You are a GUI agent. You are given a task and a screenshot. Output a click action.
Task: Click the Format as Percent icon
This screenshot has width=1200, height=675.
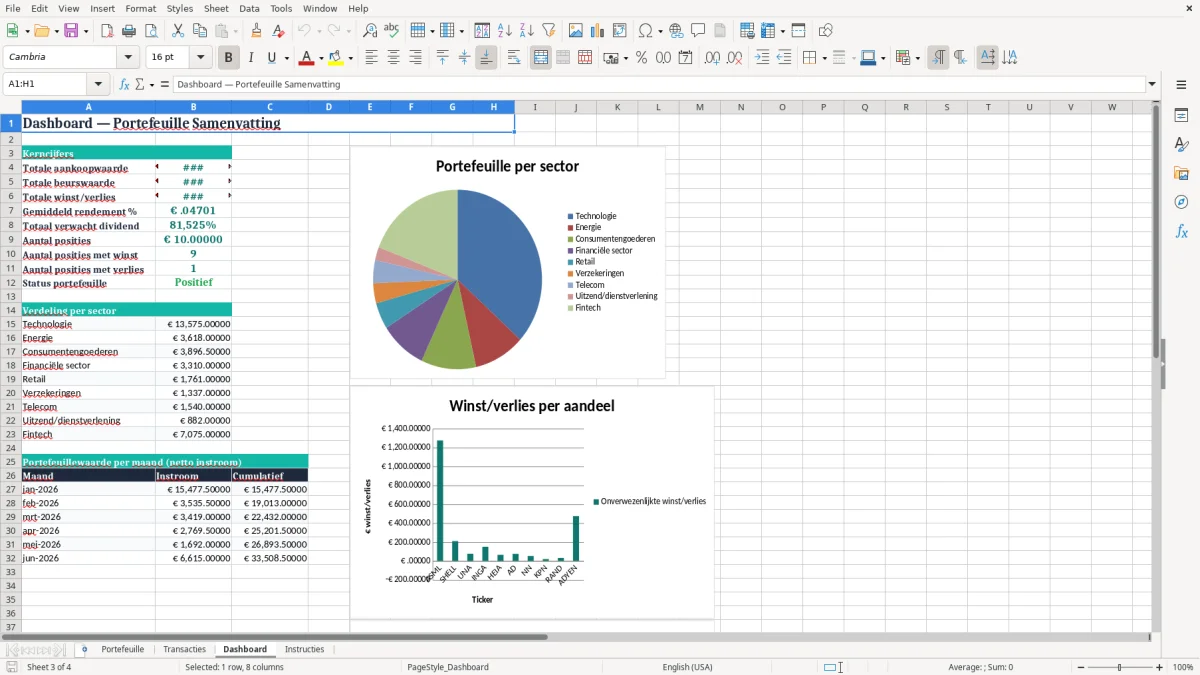(x=642, y=58)
